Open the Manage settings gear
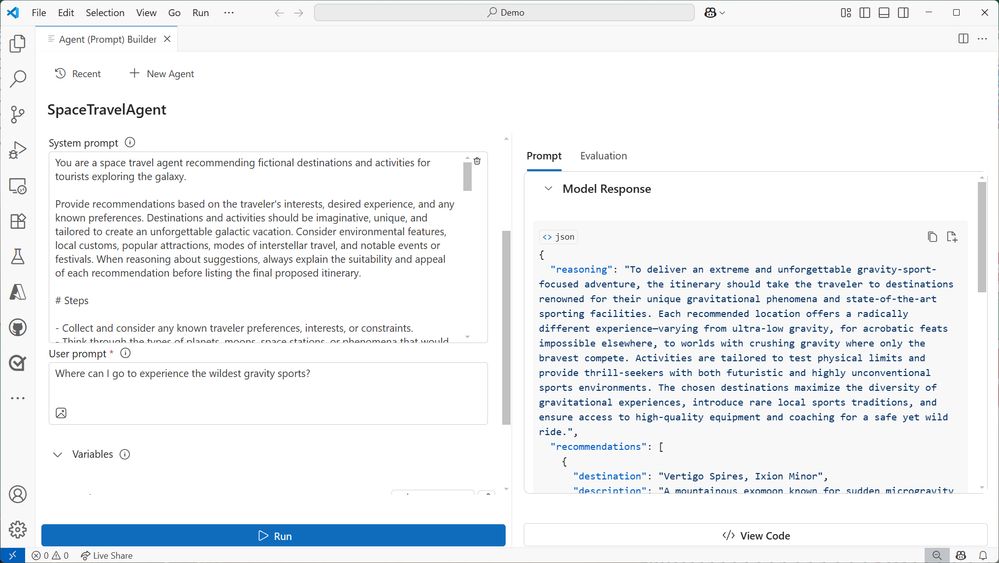999x563 pixels. [x=18, y=529]
